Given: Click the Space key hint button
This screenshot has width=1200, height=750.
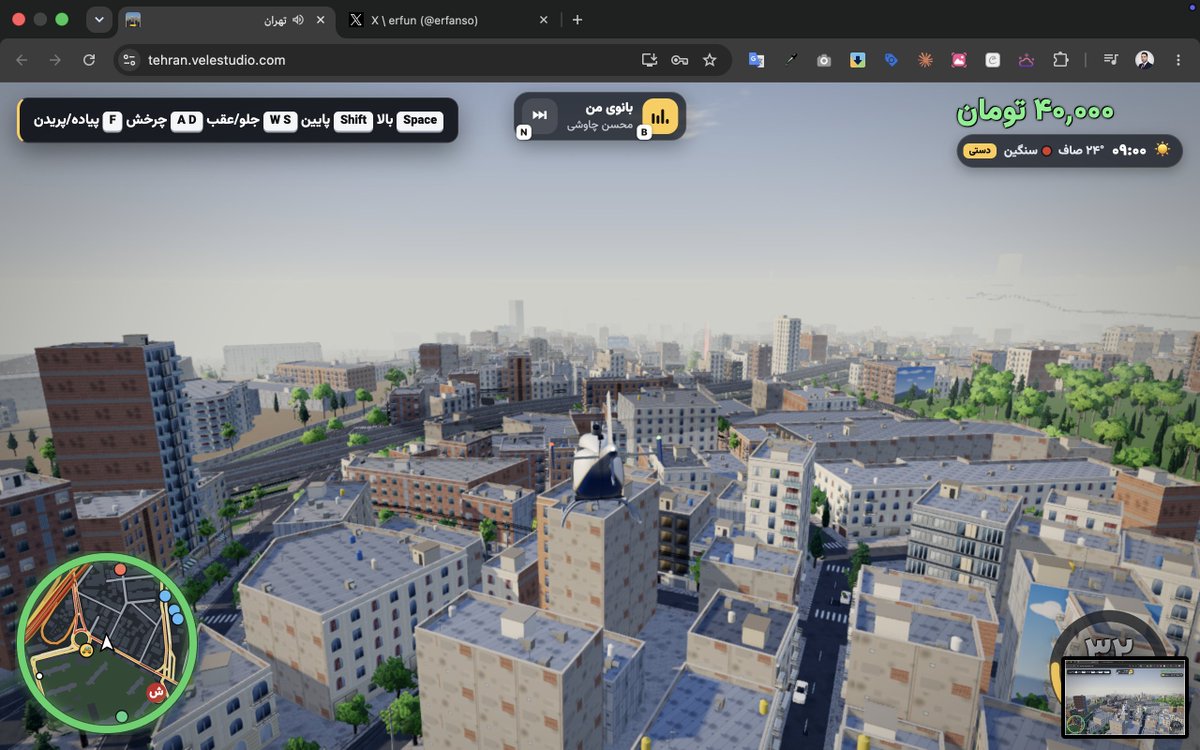Looking at the screenshot, I should (420, 120).
